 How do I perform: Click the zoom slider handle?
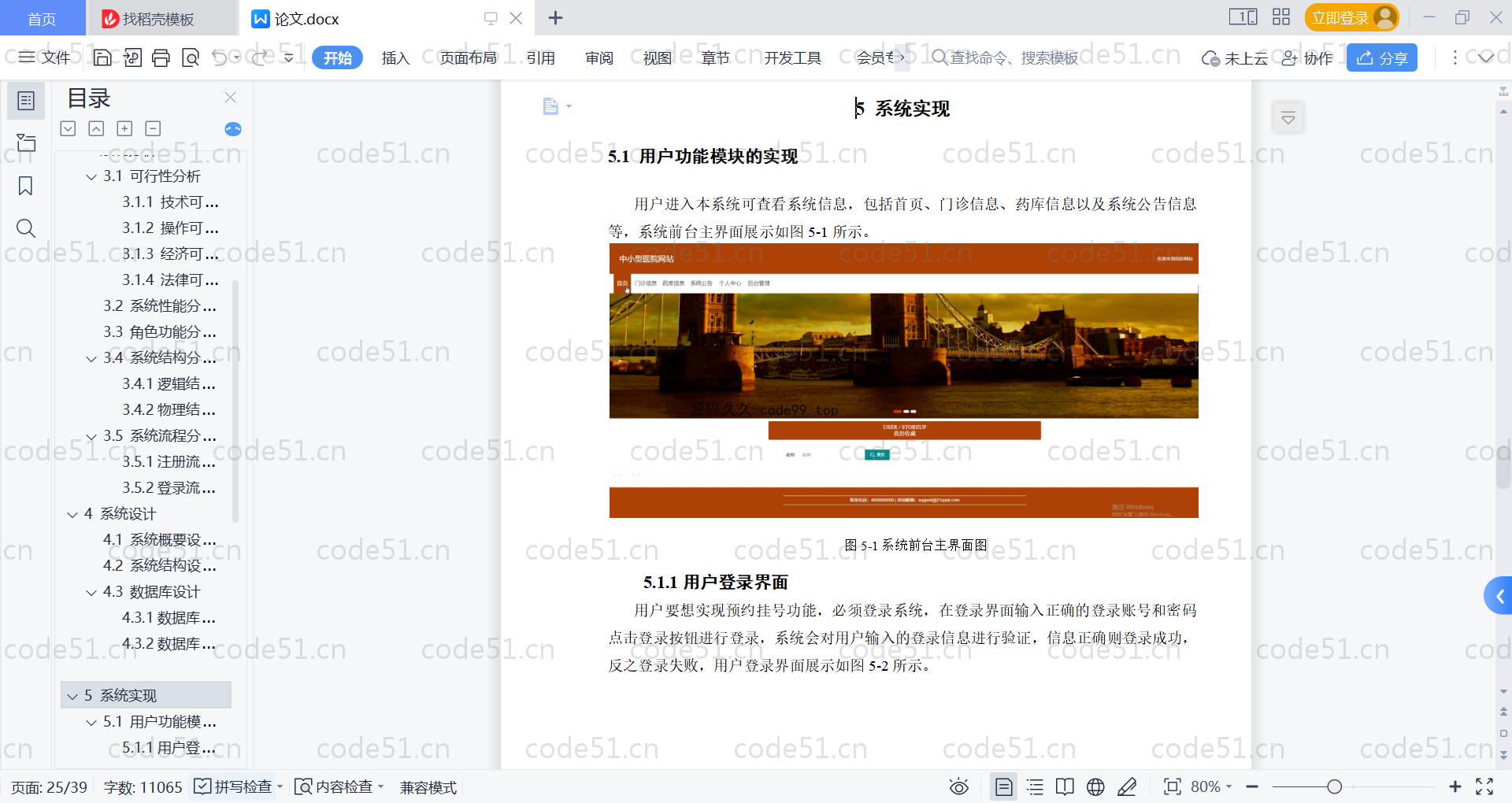coord(1334,786)
